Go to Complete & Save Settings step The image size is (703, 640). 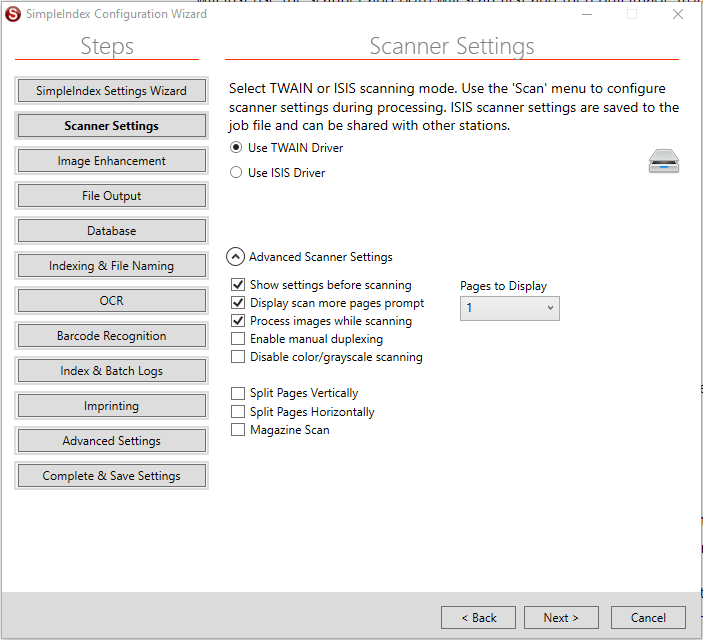point(112,475)
